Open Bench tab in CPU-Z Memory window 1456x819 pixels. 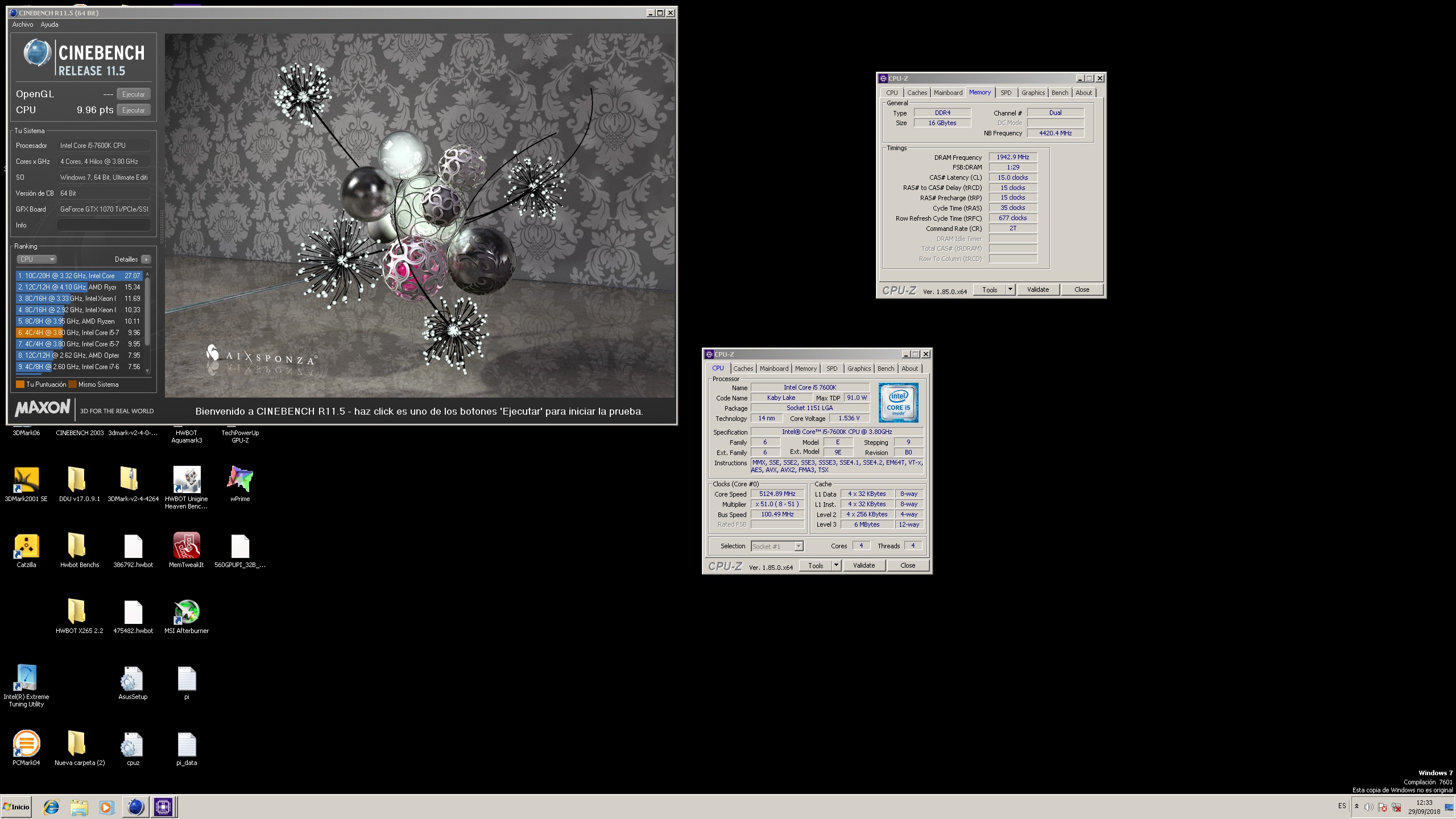(1060, 93)
